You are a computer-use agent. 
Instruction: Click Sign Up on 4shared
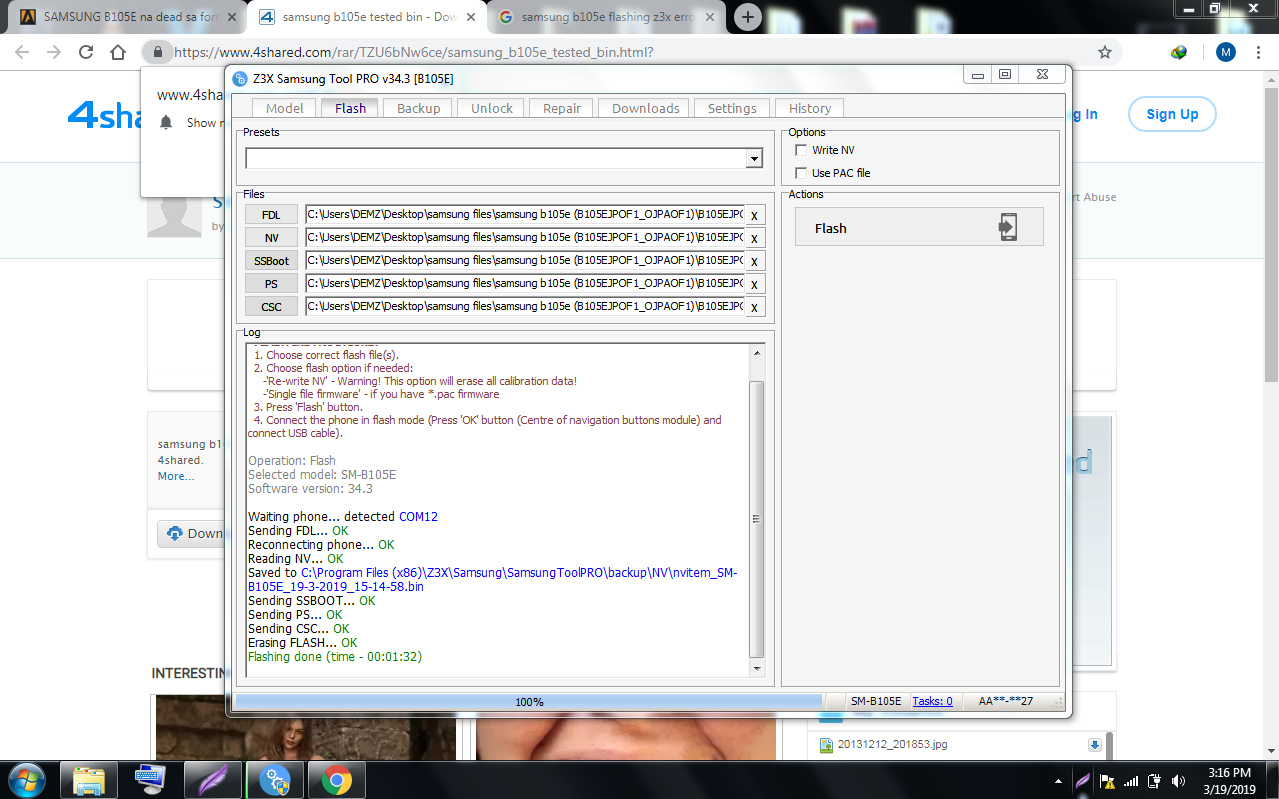pos(1172,114)
